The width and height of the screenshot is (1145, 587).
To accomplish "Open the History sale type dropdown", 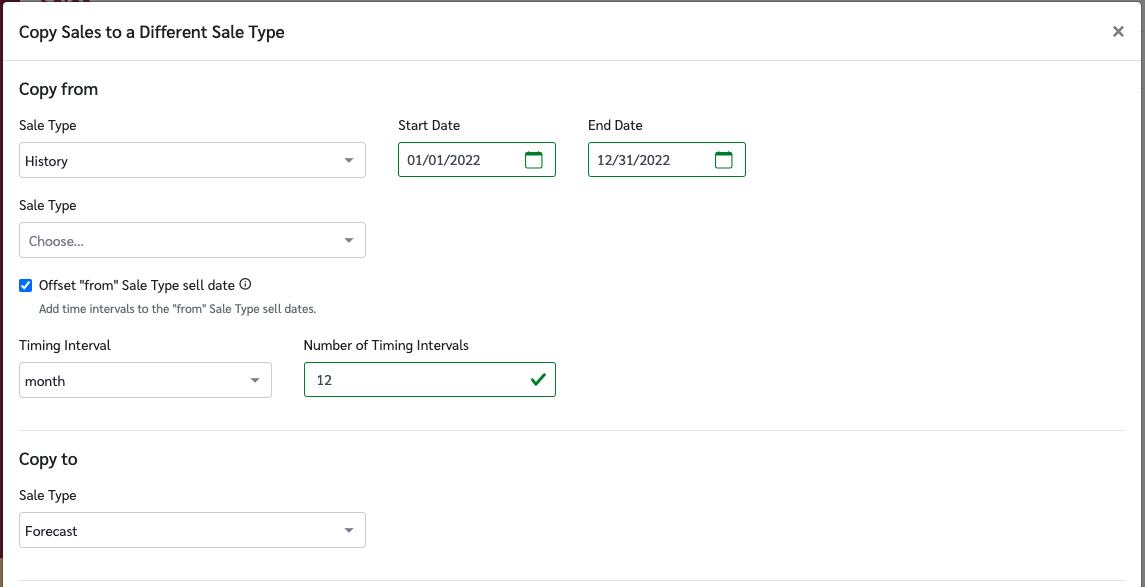I will pos(180,160).
